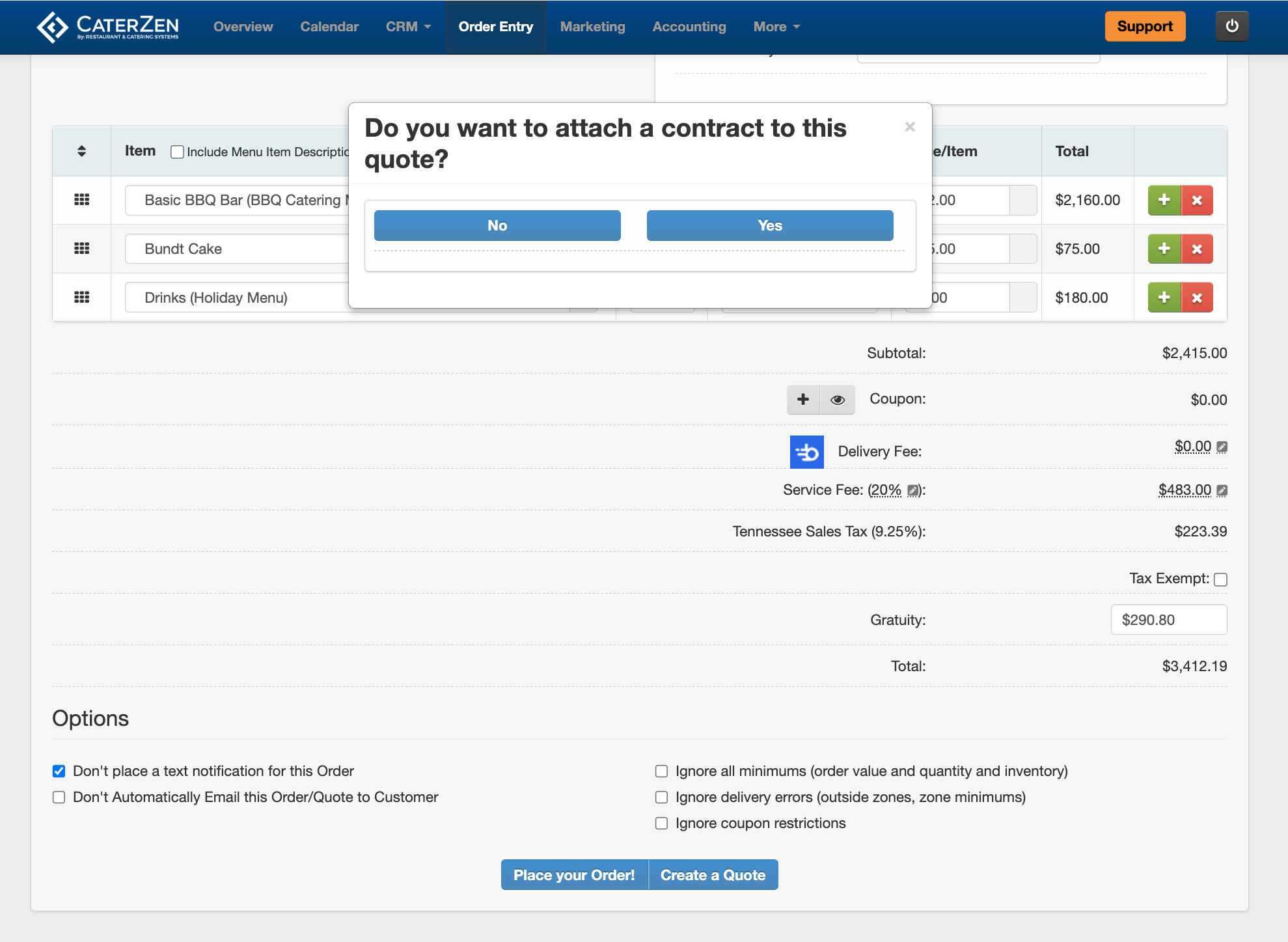Answer Yes to attach a contract
The height and width of the screenshot is (942, 1288).
(x=769, y=225)
